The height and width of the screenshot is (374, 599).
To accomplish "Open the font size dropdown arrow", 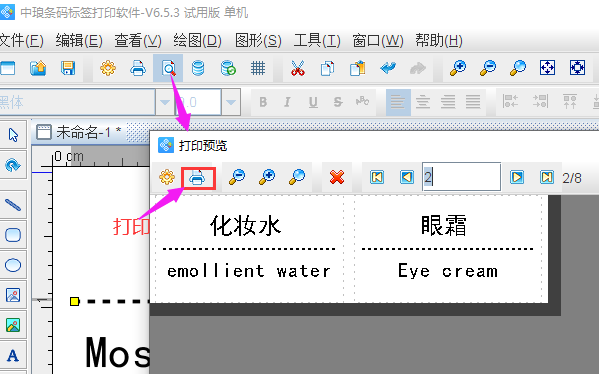I will coord(231,102).
